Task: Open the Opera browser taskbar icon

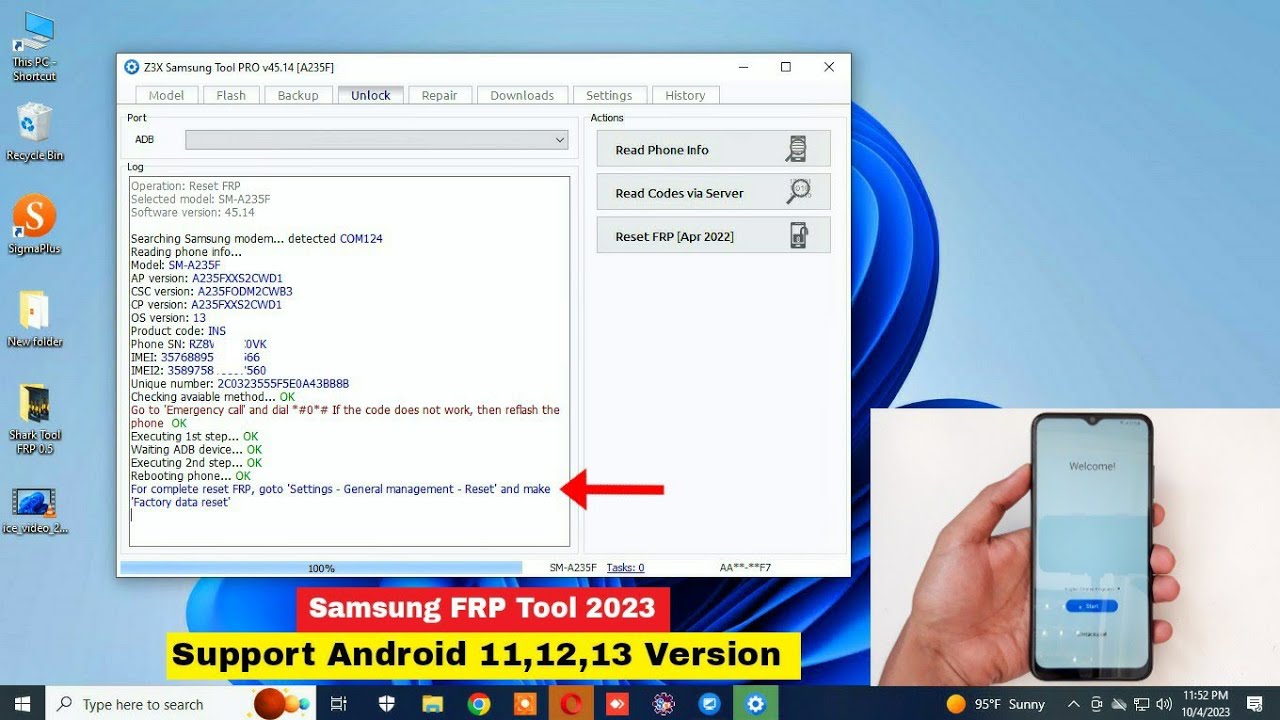Action: click(x=571, y=704)
